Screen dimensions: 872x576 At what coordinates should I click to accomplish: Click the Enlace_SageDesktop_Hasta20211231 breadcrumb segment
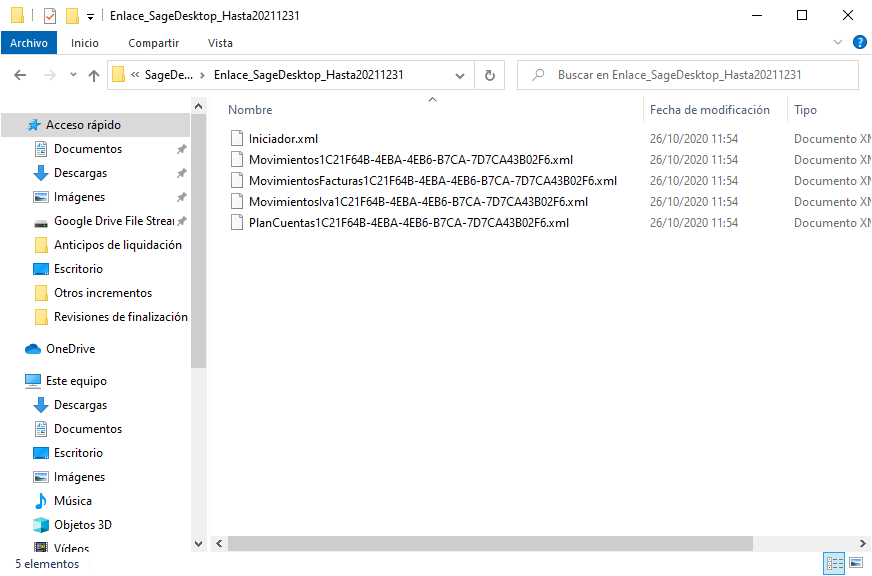point(309,75)
